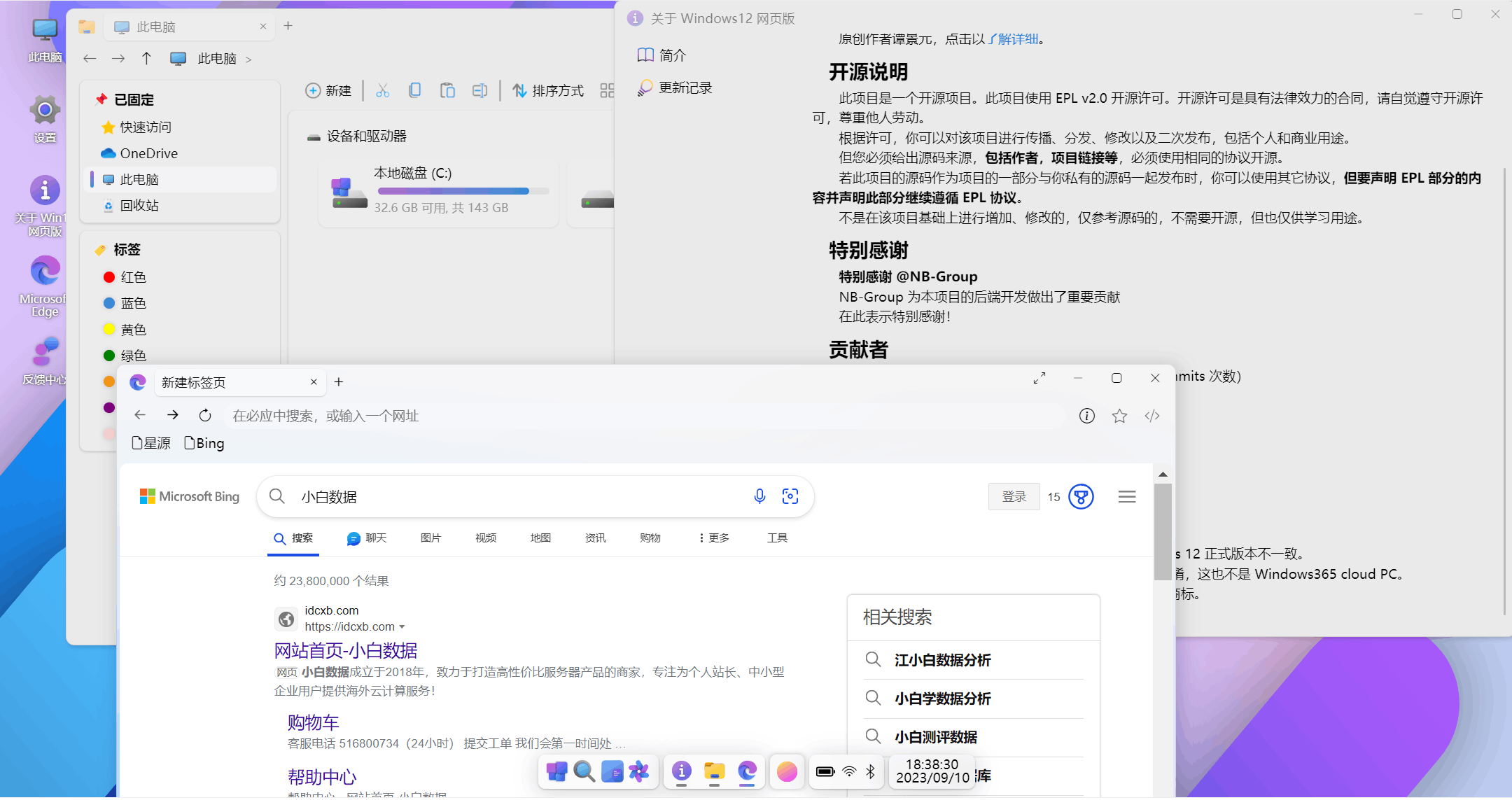
Task: Click the 新建 button in explorer
Action: tap(328, 90)
